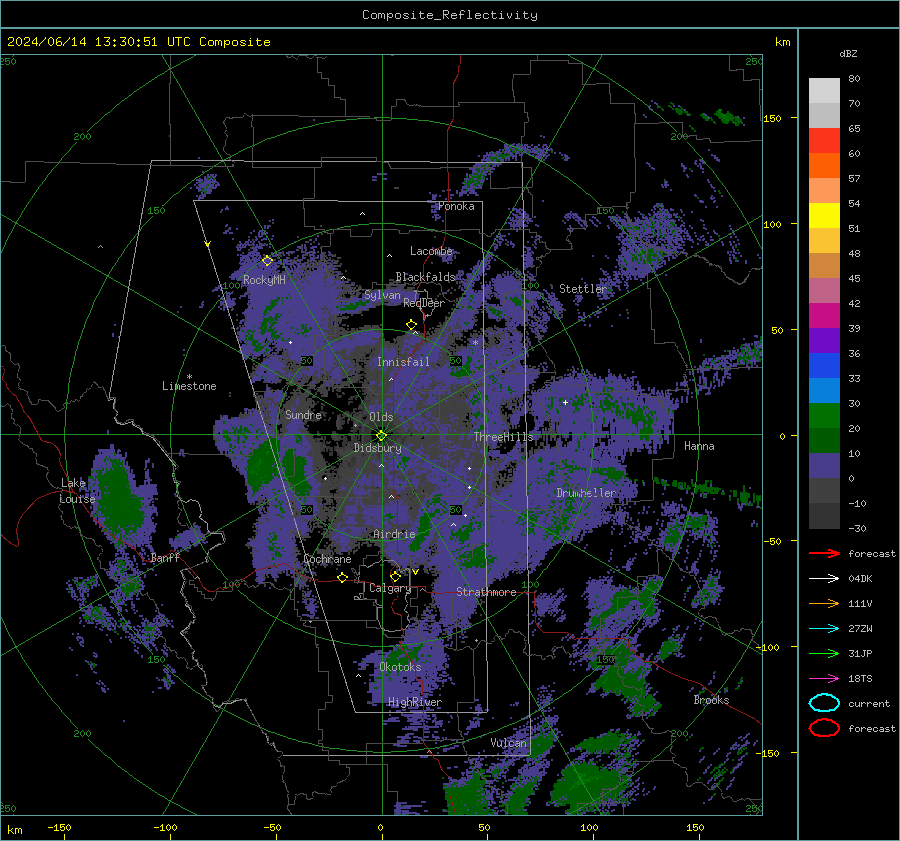900x841 pixels.
Task: Click the orange 111V arrow legend icon
Action: click(824, 603)
